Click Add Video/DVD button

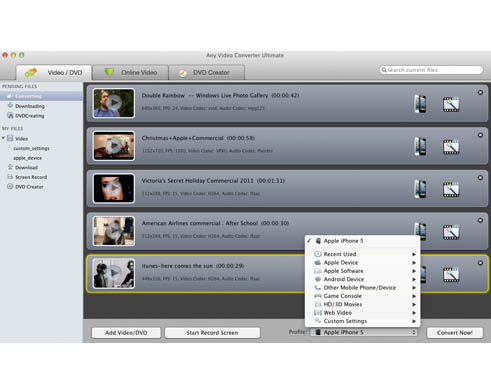coord(126,333)
